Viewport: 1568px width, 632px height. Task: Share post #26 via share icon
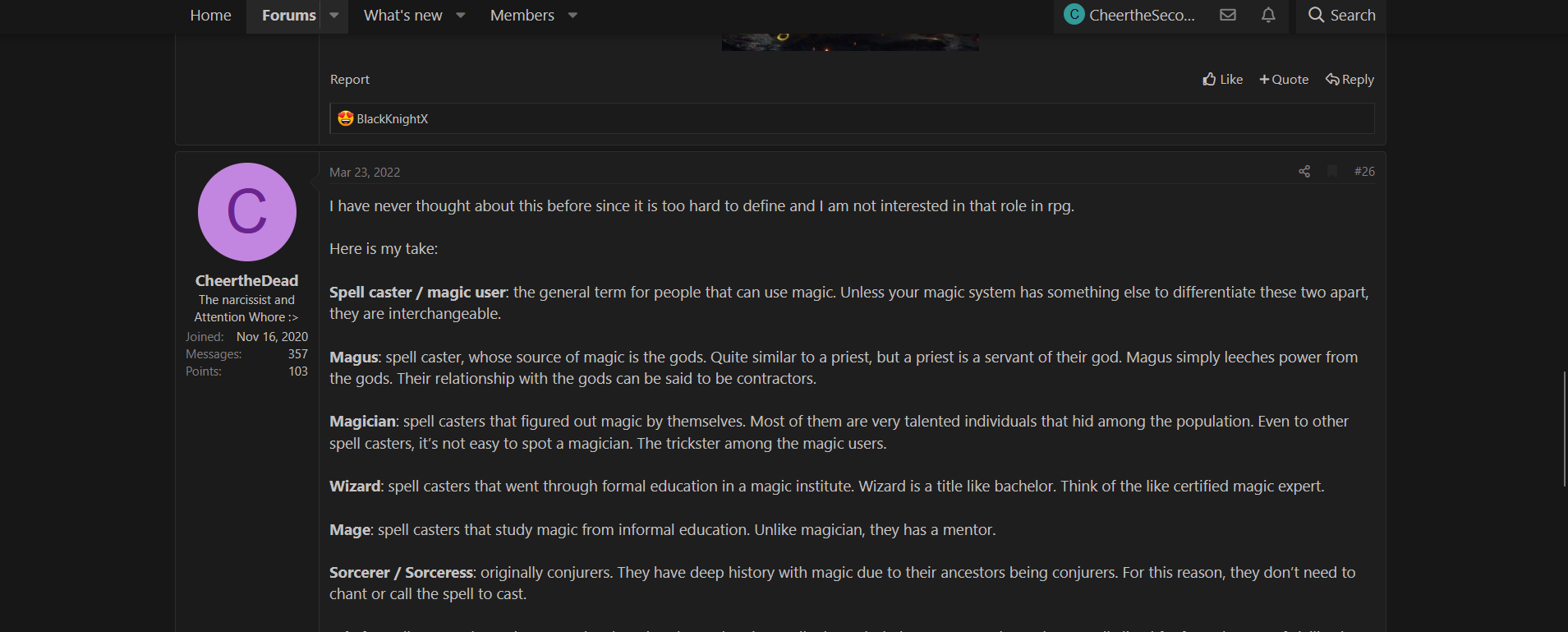[x=1304, y=171]
